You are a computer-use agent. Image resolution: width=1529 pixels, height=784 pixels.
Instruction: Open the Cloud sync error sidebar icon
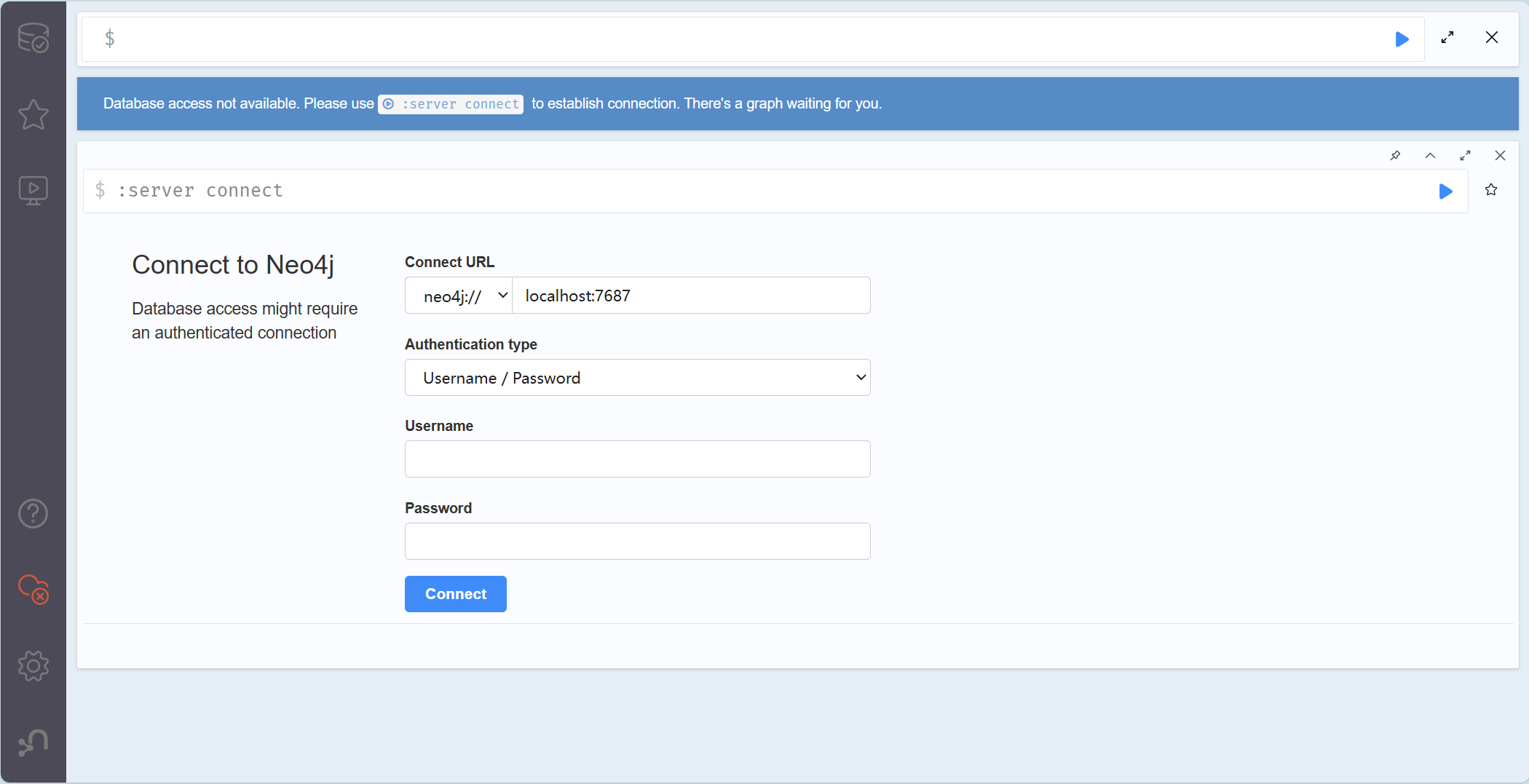(33, 589)
